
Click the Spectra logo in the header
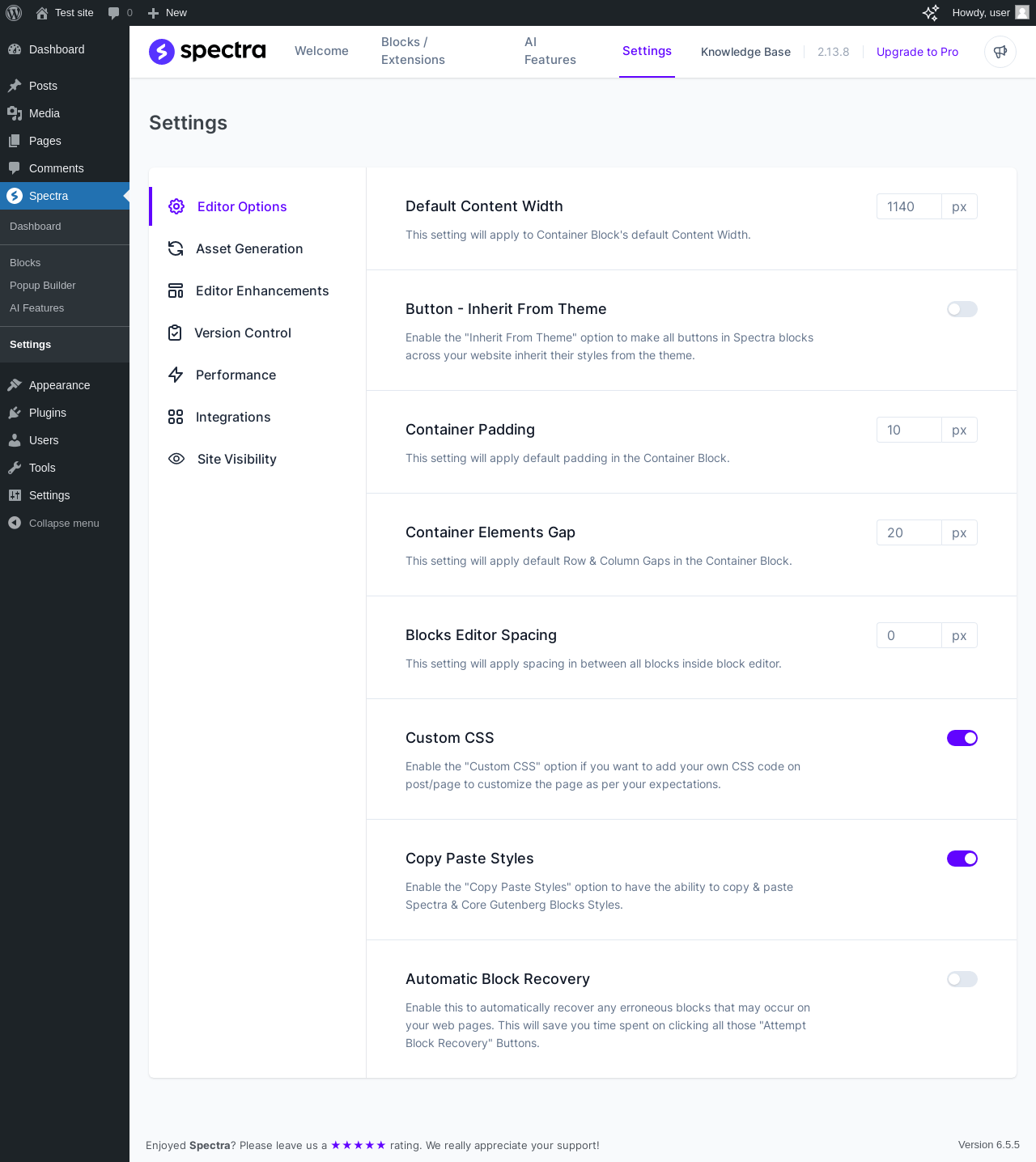coord(207,51)
